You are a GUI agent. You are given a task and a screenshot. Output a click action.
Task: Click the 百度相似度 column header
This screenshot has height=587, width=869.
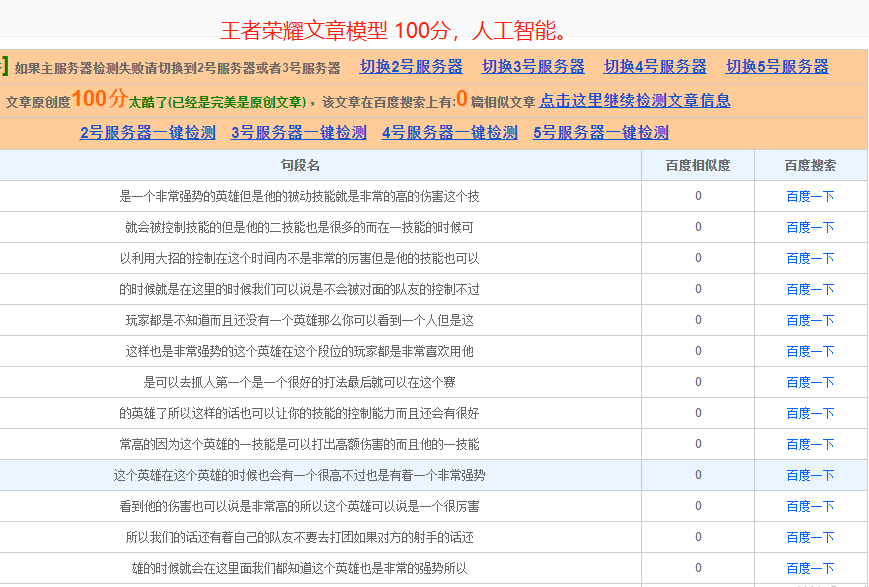tap(698, 165)
